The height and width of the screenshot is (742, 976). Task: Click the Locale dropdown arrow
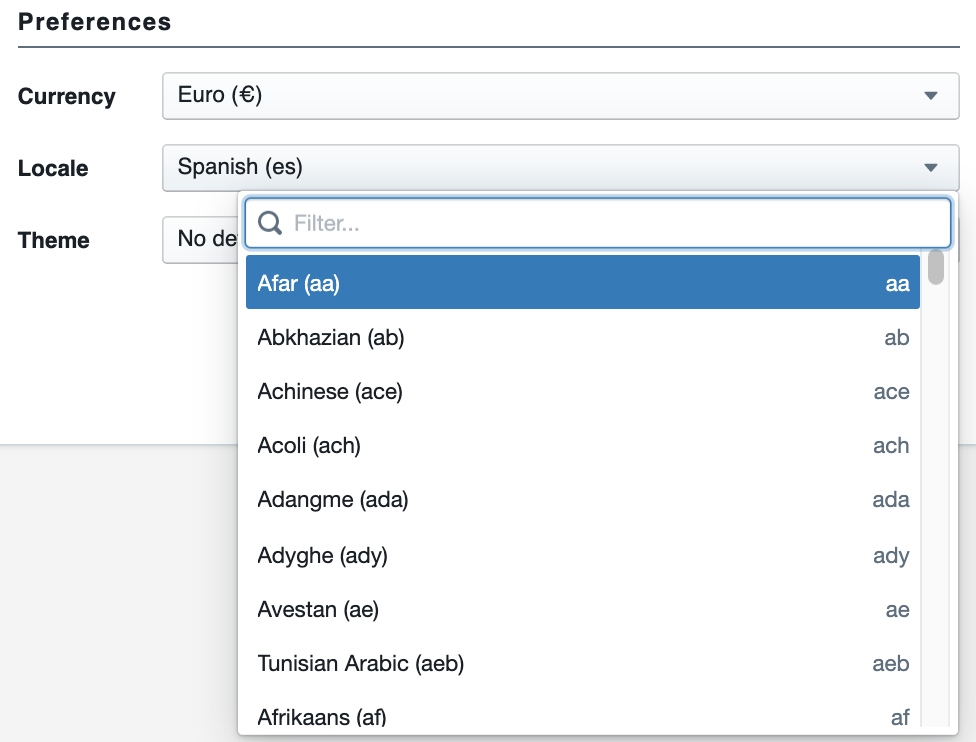[x=931, y=168]
